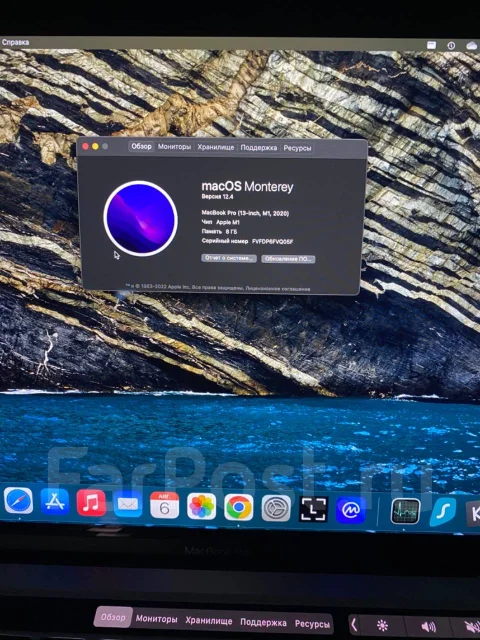
Task: Tap Обзор on the Touch Bar
Action: click(113, 617)
